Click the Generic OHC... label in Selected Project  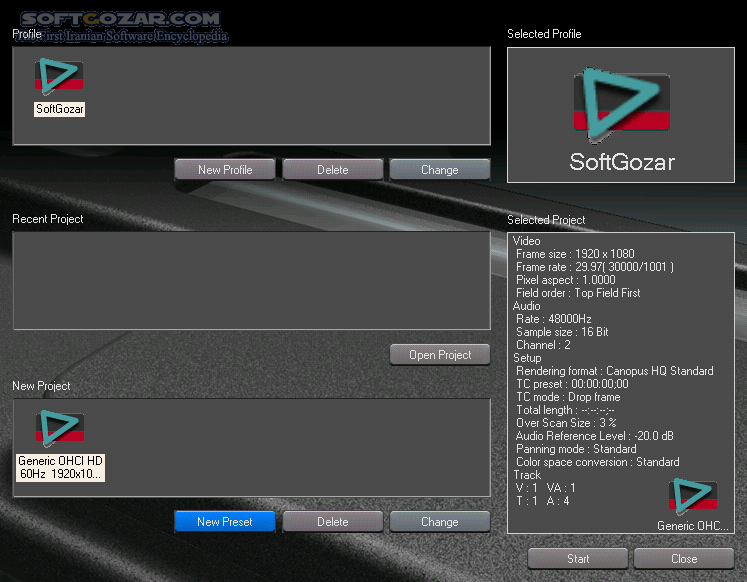[692, 525]
